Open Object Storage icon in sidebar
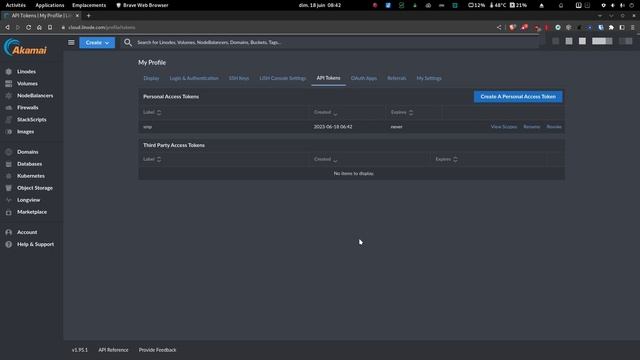This screenshot has width=640, height=360. click(x=9, y=188)
